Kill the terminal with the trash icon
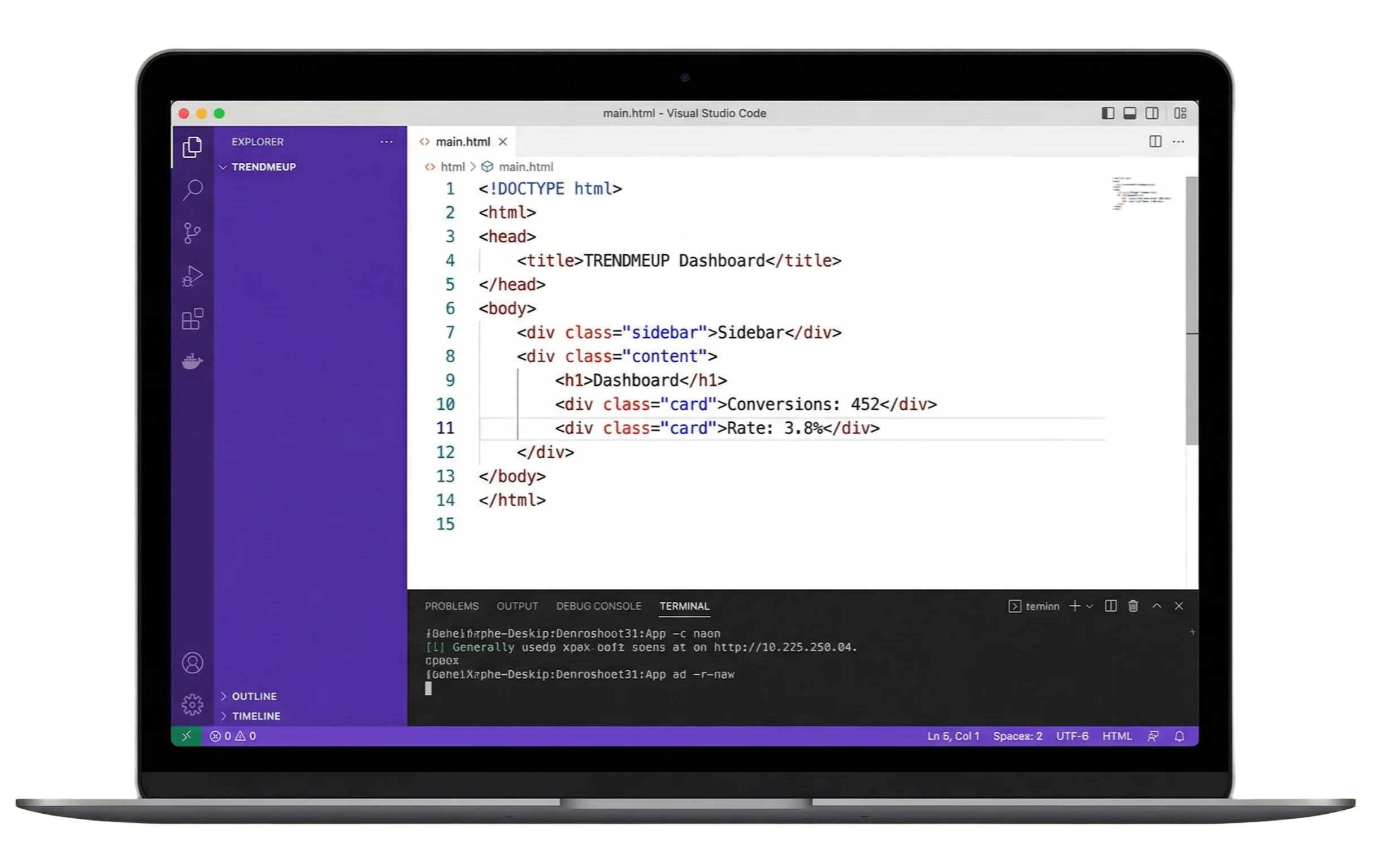Image resolution: width=1373 pixels, height=868 pixels. point(1133,606)
